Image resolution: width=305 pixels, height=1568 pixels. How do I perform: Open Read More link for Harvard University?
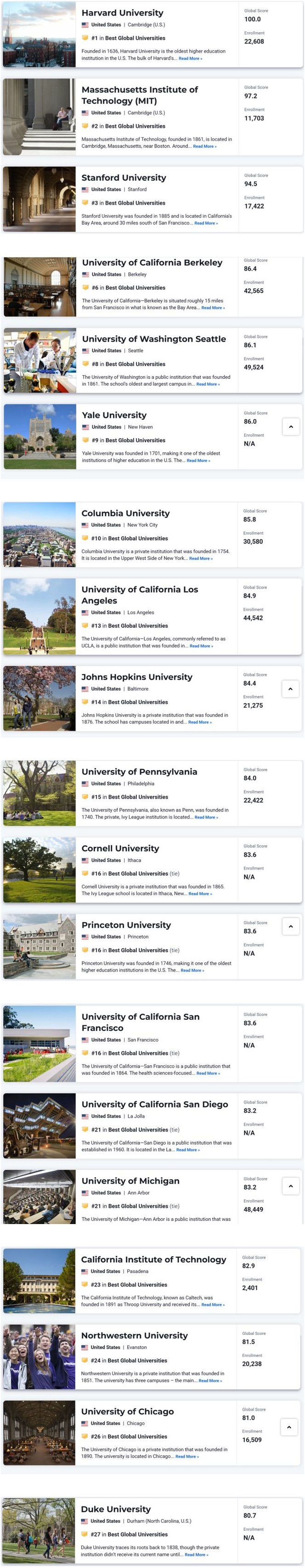pyautogui.click(x=190, y=59)
